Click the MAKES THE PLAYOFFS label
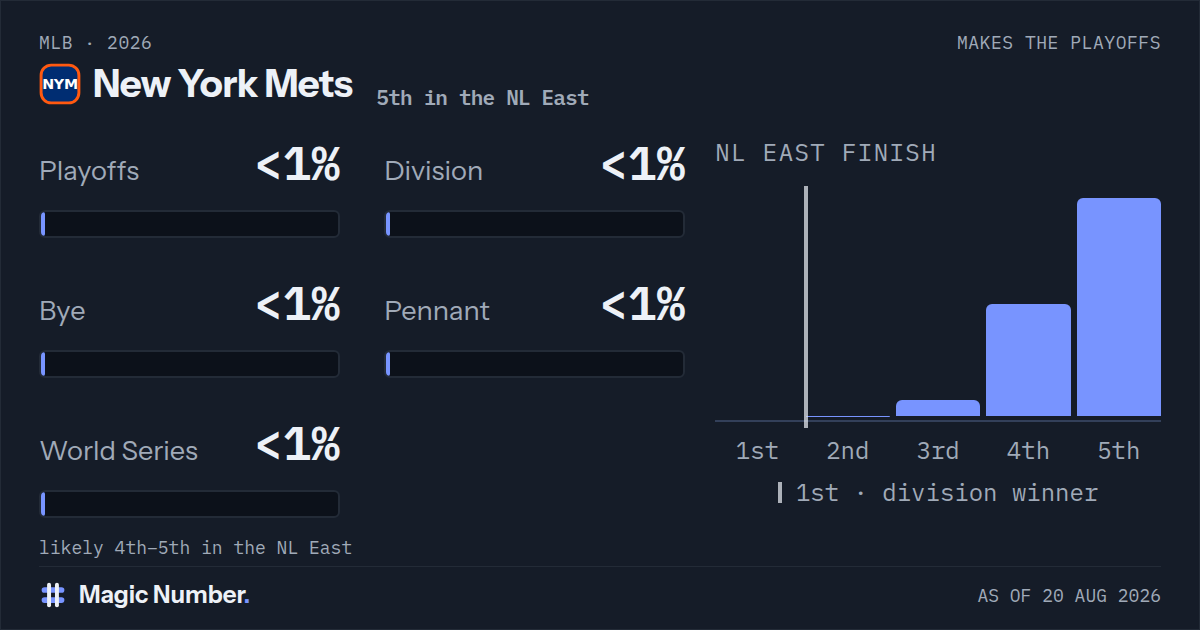 point(1059,43)
